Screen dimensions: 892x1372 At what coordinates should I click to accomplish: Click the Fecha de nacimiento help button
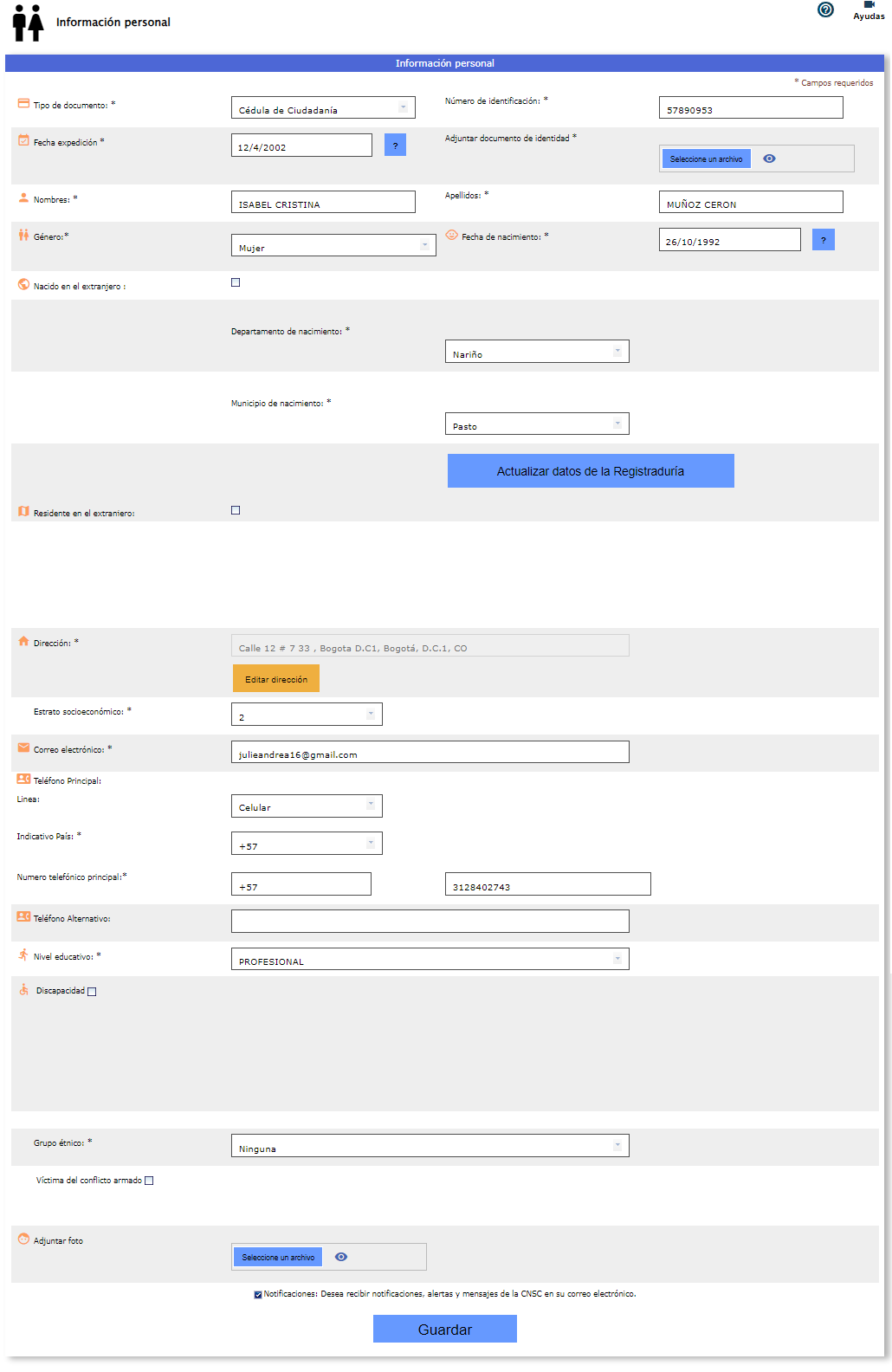pyautogui.click(x=823, y=240)
